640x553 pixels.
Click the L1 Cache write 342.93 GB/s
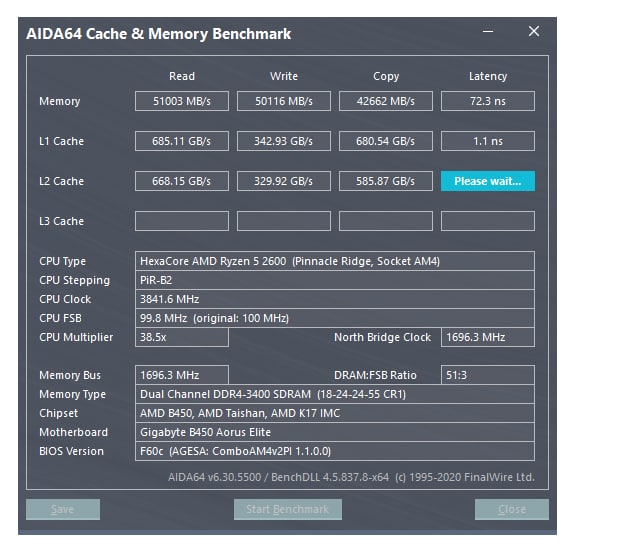click(x=284, y=141)
